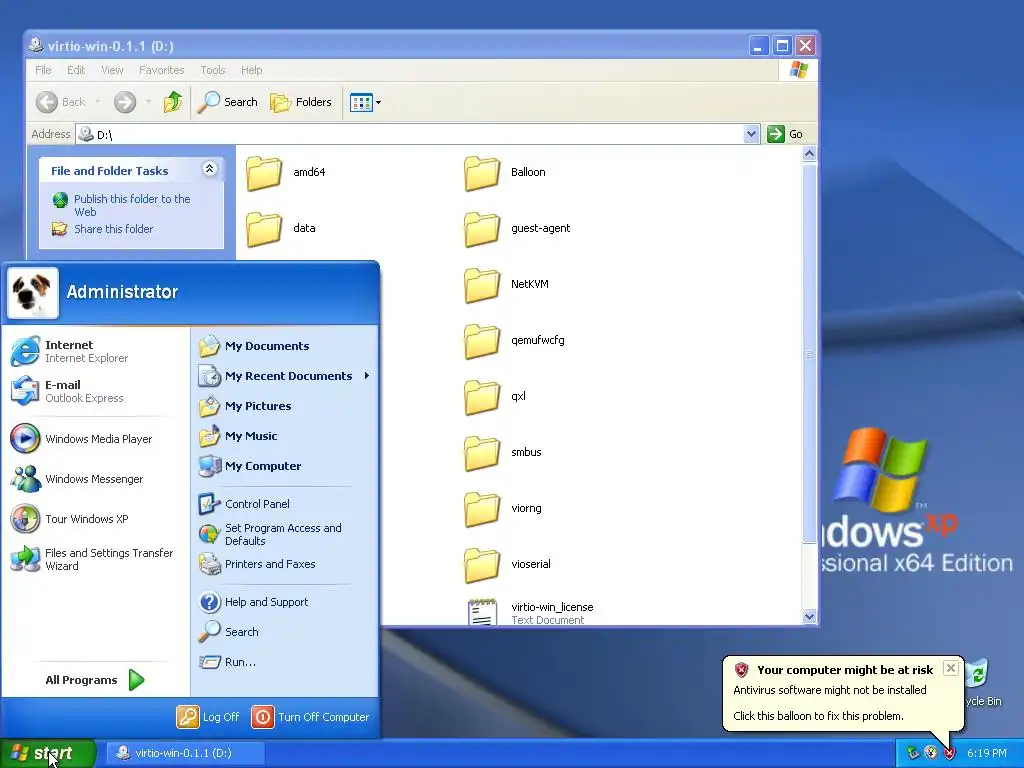Click the Start button
1024x768 pixels.
click(47, 753)
